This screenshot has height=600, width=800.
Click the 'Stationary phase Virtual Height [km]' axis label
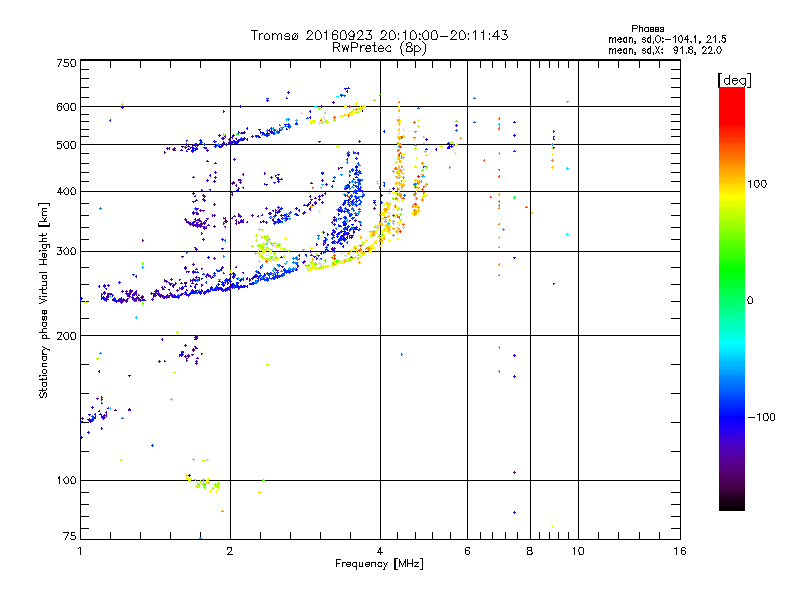click(44, 300)
